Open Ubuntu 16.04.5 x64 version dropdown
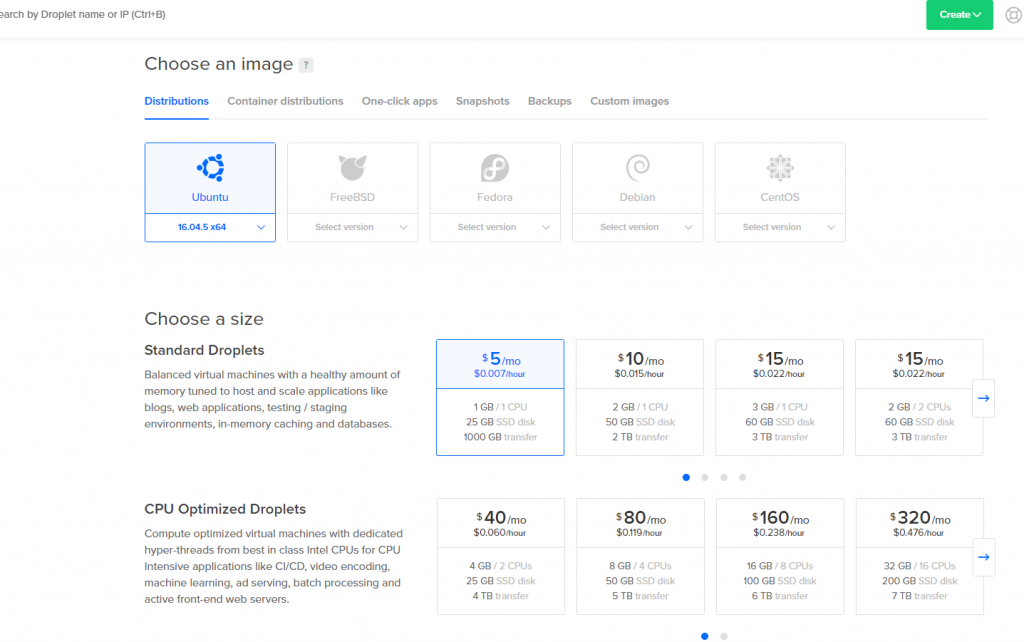Viewport: 1024px width, 642px height. pos(210,227)
